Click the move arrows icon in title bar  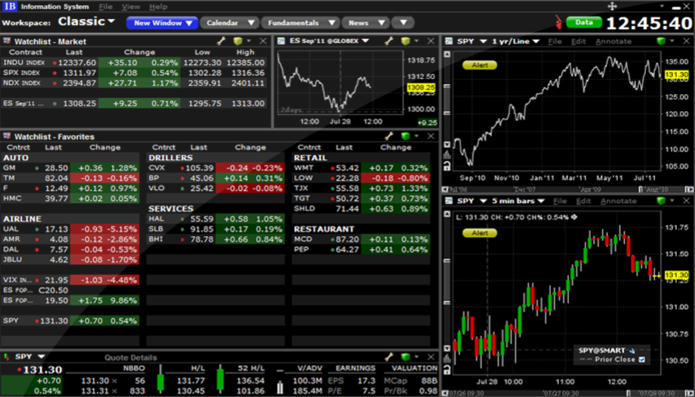[x=612, y=6]
